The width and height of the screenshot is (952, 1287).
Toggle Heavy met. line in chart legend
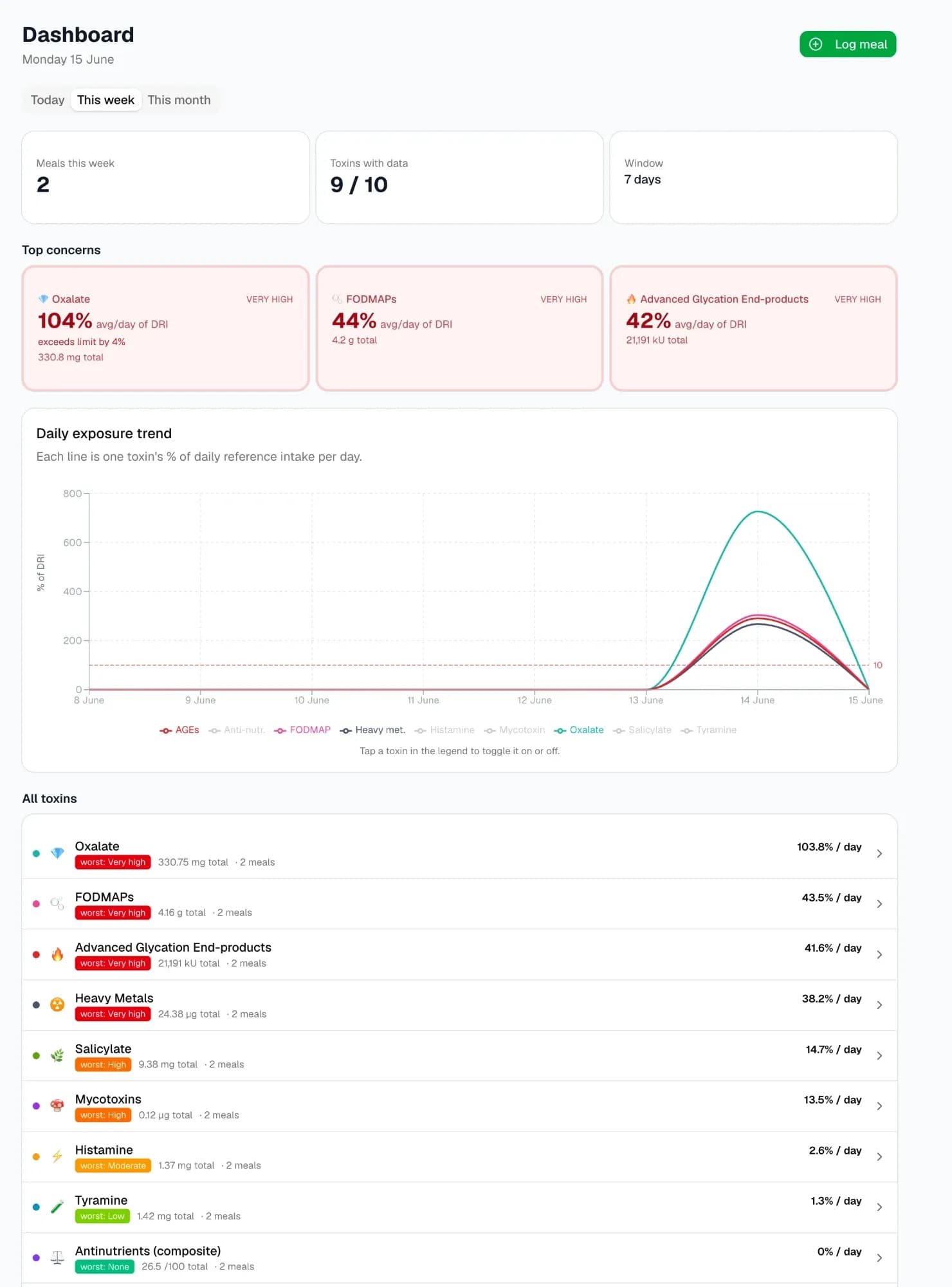pos(373,730)
